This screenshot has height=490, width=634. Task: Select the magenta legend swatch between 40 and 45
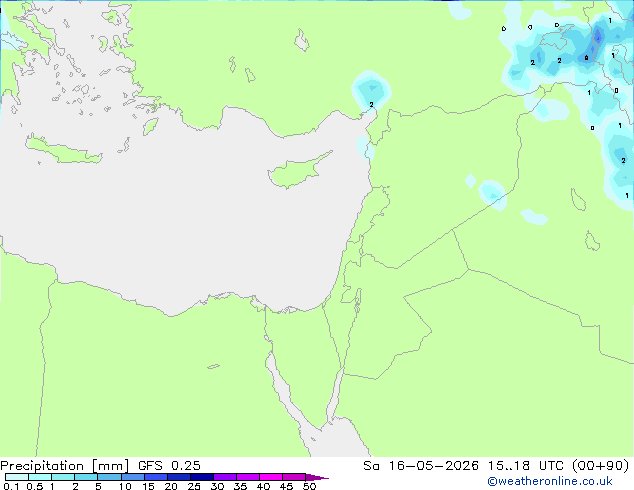pyautogui.click(x=271, y=477)
